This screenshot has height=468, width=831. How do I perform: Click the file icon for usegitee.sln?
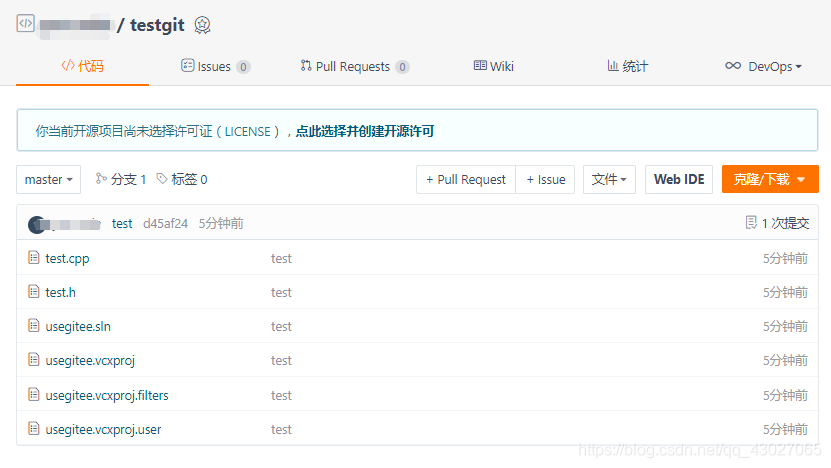pos(34,325)
